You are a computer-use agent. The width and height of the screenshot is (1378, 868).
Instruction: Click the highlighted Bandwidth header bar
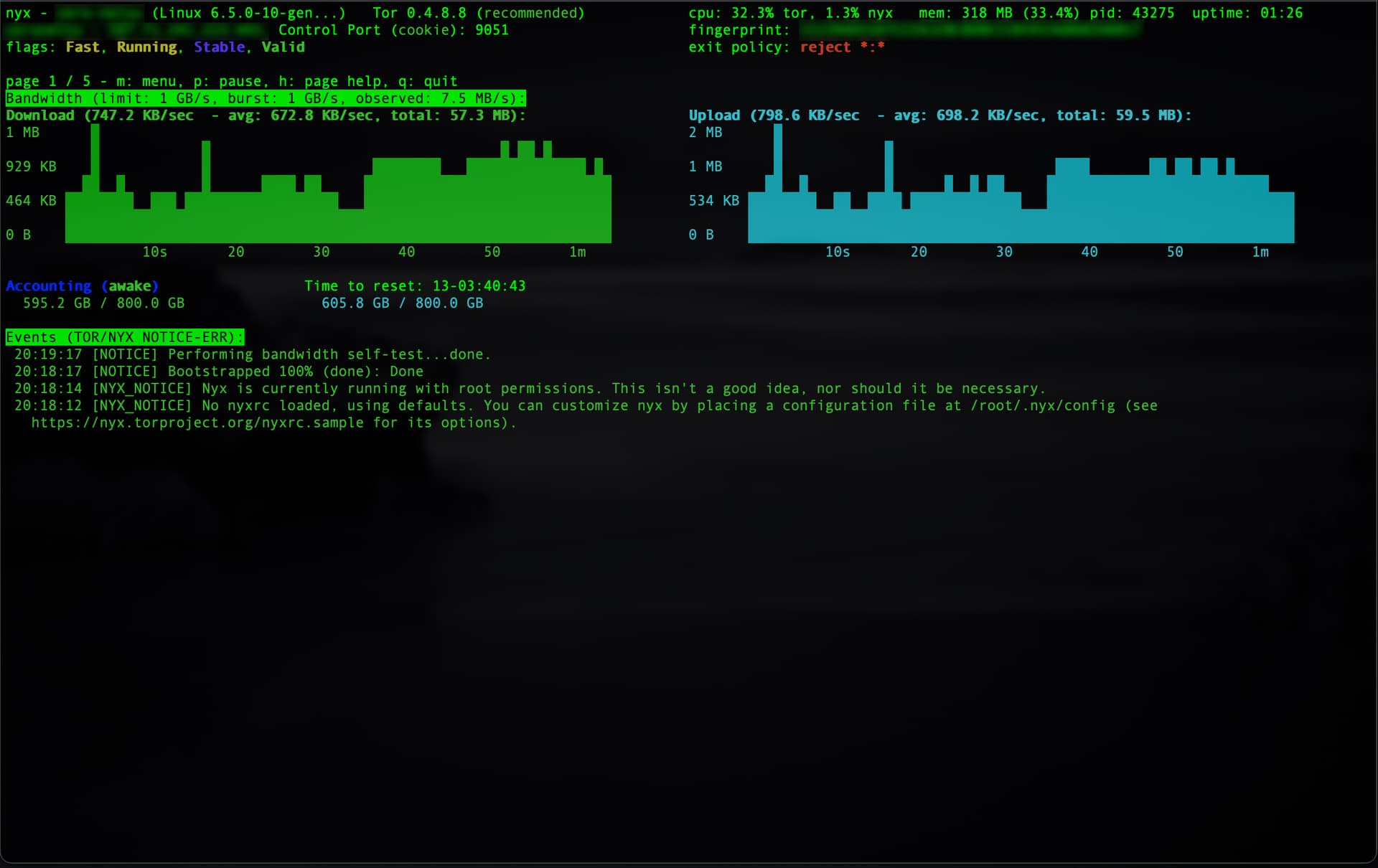pyautogui.click(x=266, y=98)
